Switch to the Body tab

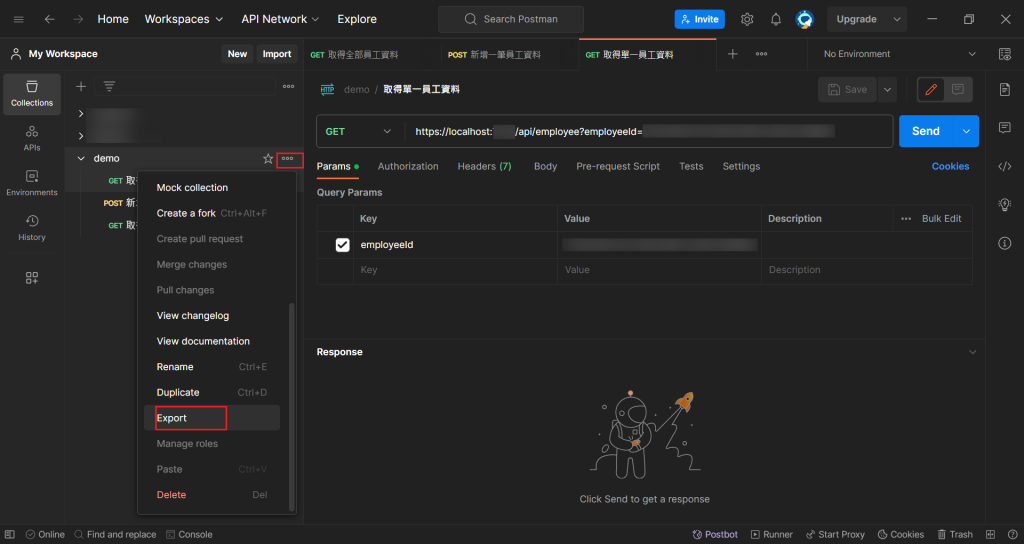click(x=545, y=167)
